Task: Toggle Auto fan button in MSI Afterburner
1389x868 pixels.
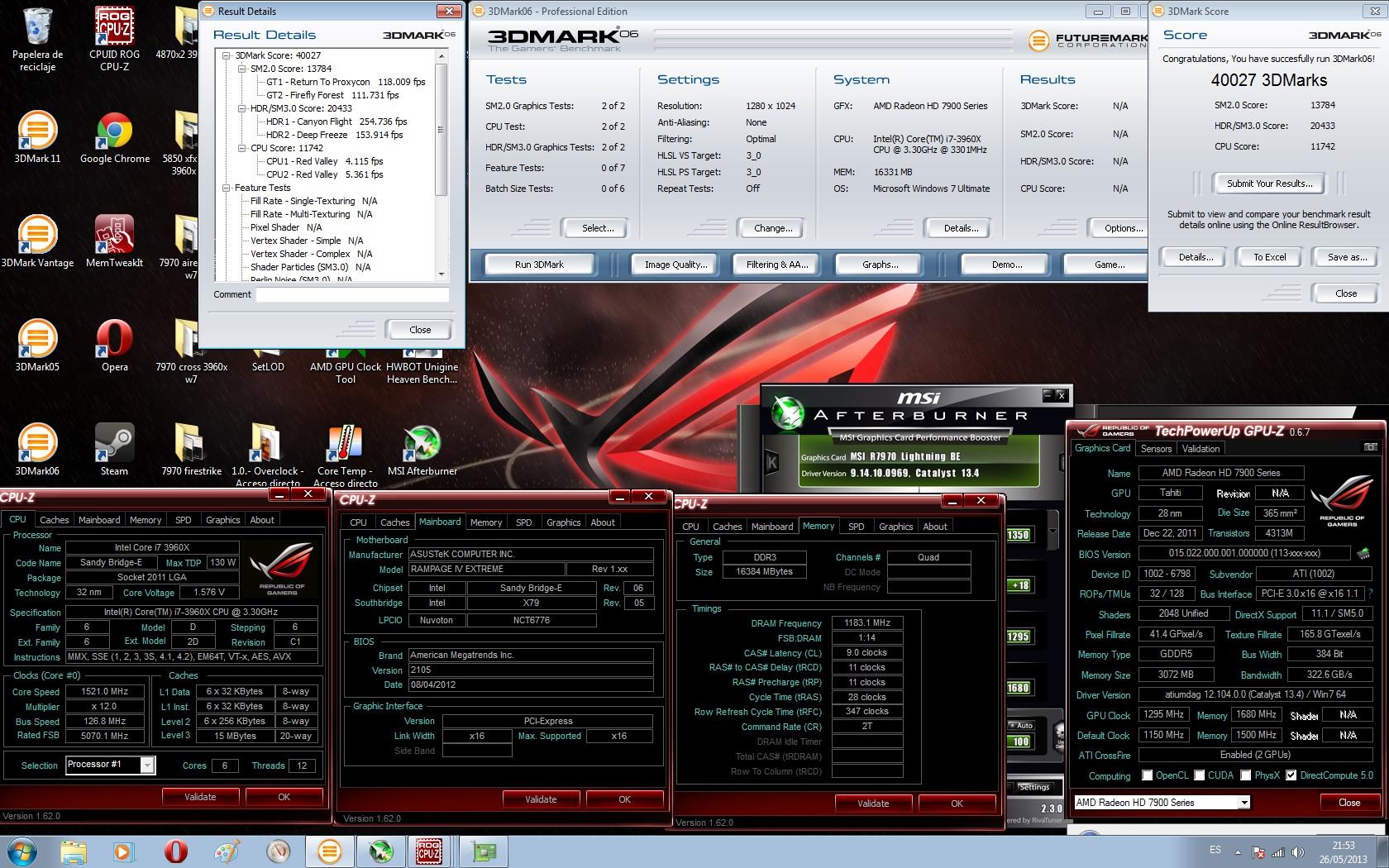Action: click(x=1023, y=725)
